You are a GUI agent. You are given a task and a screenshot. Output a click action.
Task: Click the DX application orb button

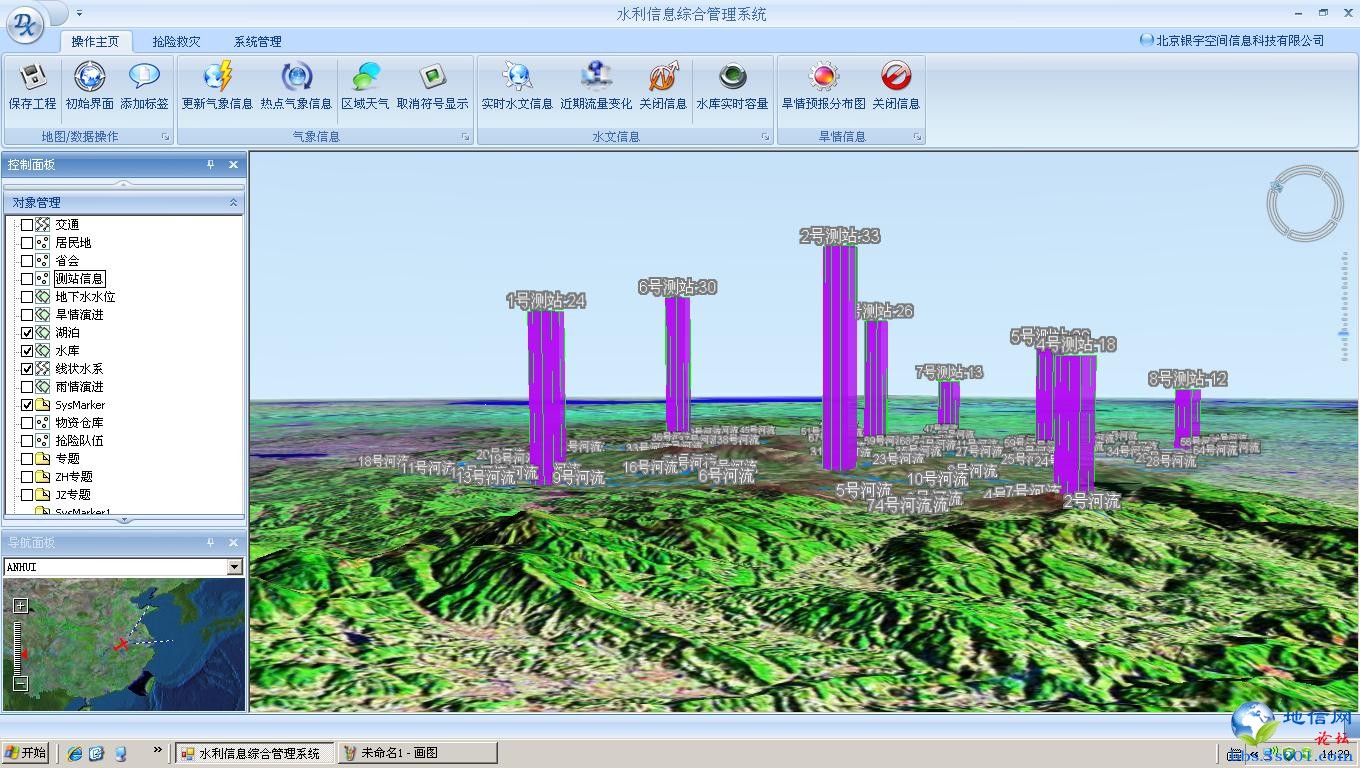(x=25, y=25)
